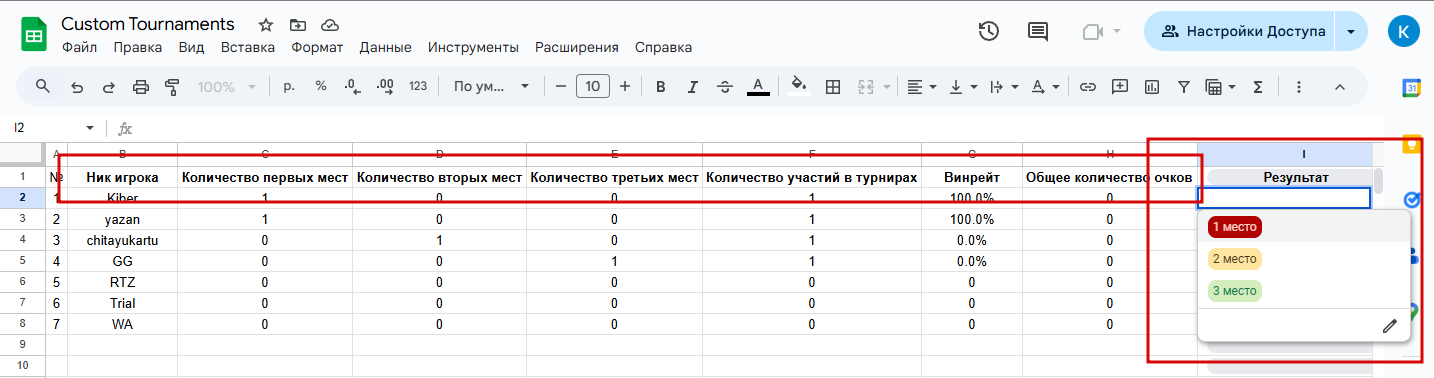Create a filter

1184,87
